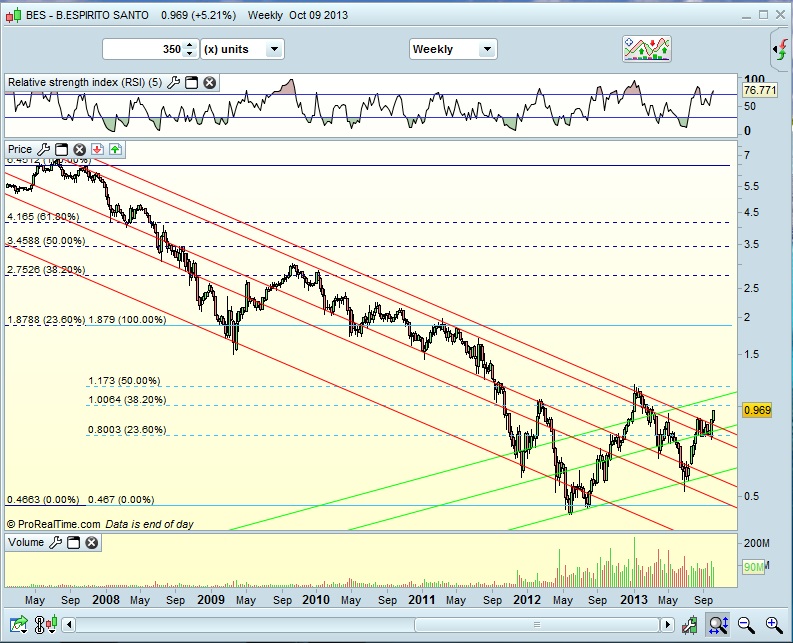The image size is (793, 643).
Task: Click the Relative strength index (RSI) title
Action: coord(85,82)
